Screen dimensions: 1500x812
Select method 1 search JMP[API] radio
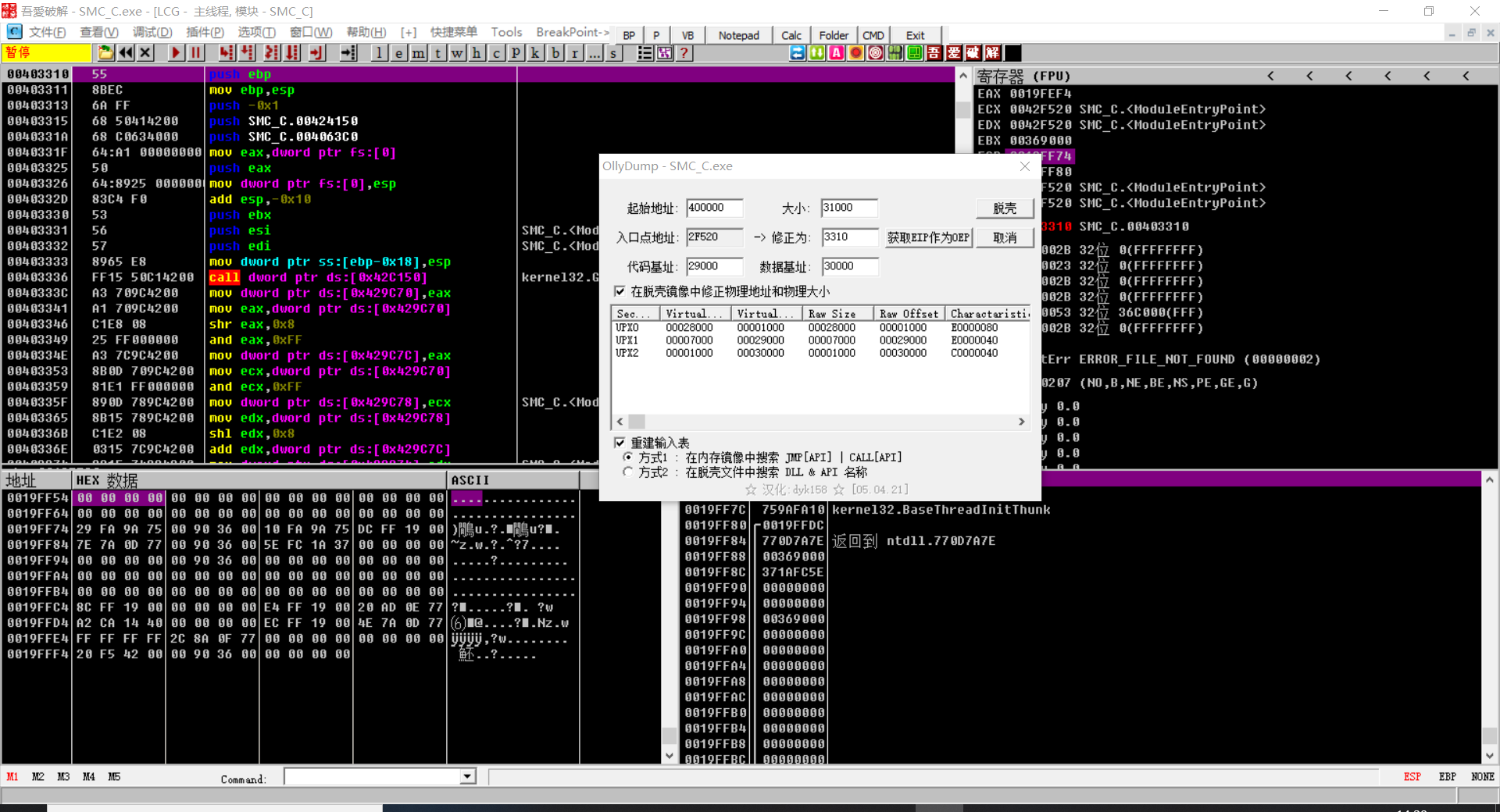point(628,457)
